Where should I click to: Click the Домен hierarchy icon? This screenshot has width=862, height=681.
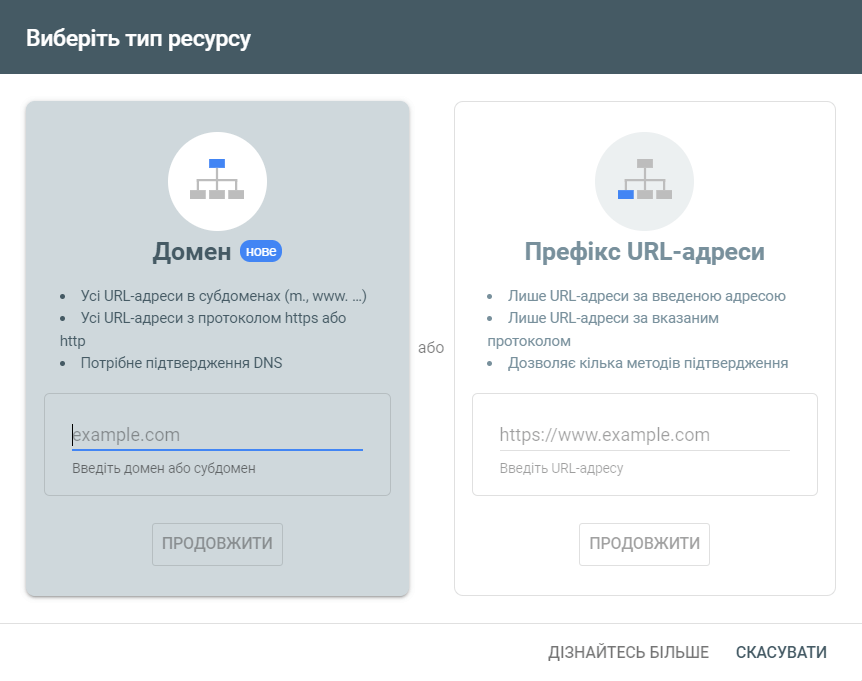pos(217,181)
